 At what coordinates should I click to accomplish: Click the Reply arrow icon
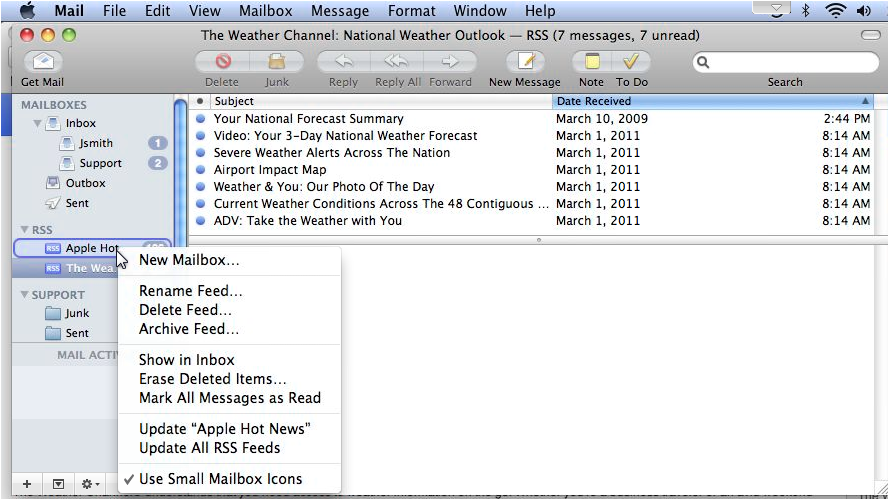tap(343, 62)
